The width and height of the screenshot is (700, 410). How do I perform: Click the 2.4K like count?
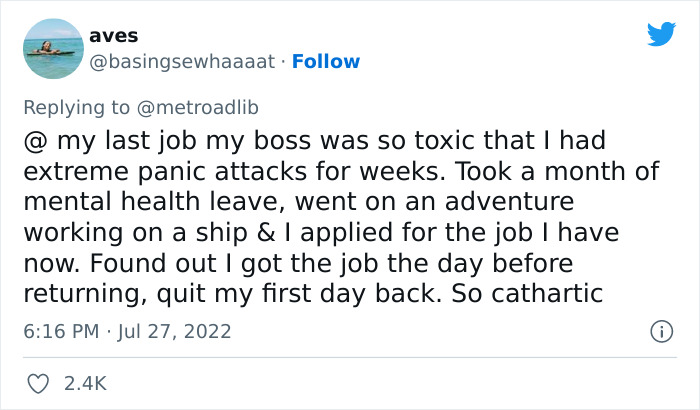[x=85, y=383]
